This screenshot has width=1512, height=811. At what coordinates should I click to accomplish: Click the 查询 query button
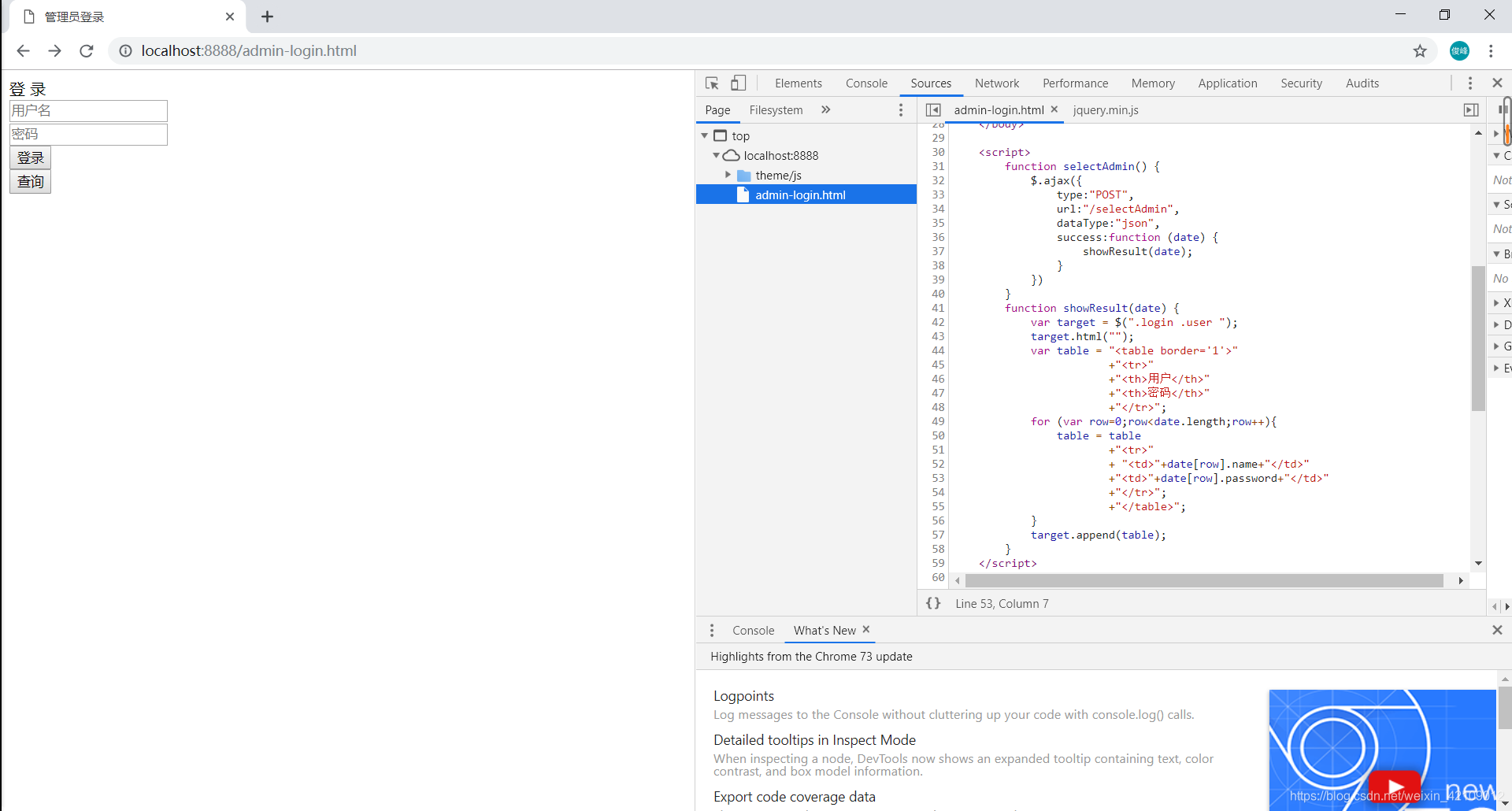pos(30,182)
